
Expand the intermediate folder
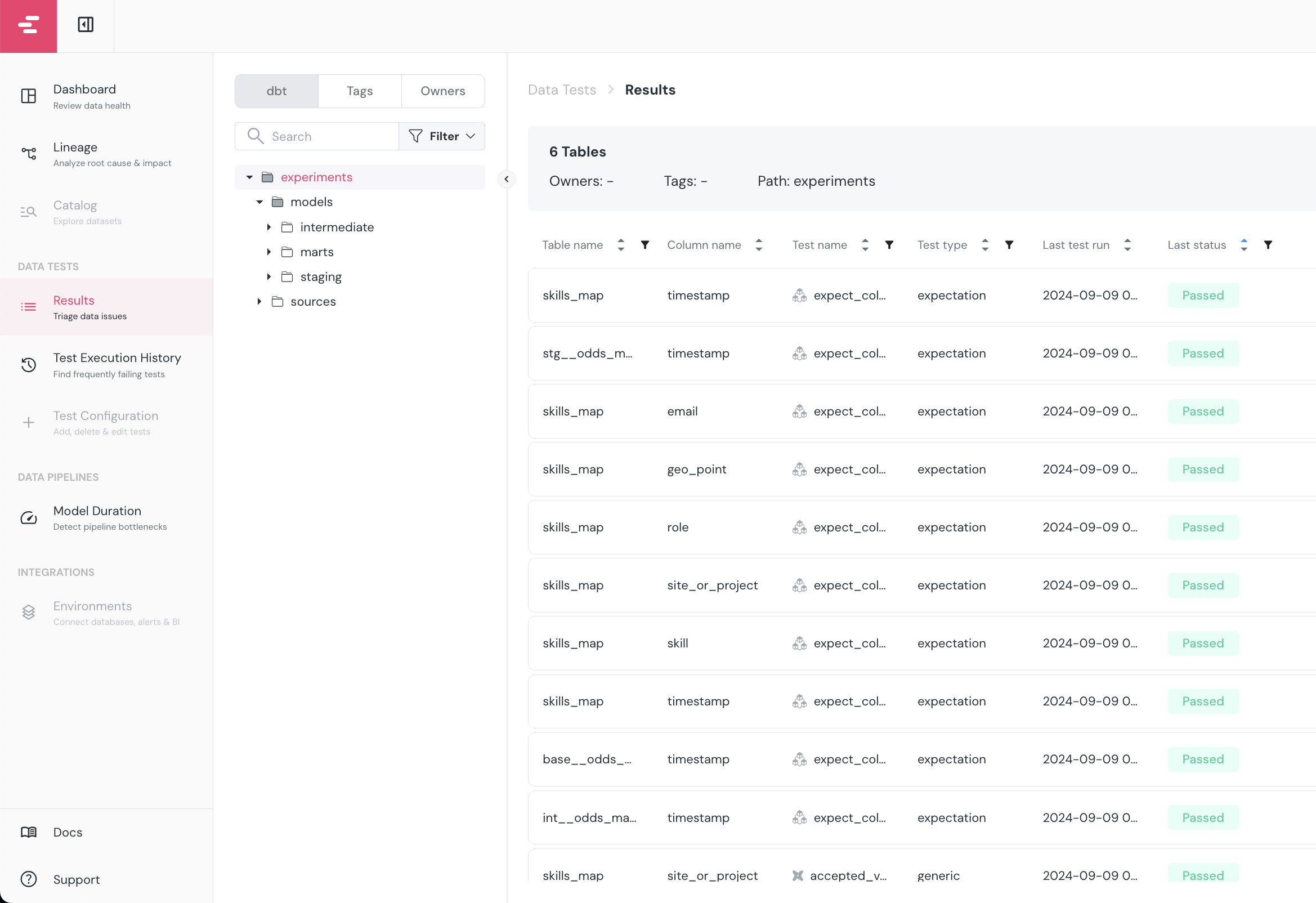(x=269, y=227)
